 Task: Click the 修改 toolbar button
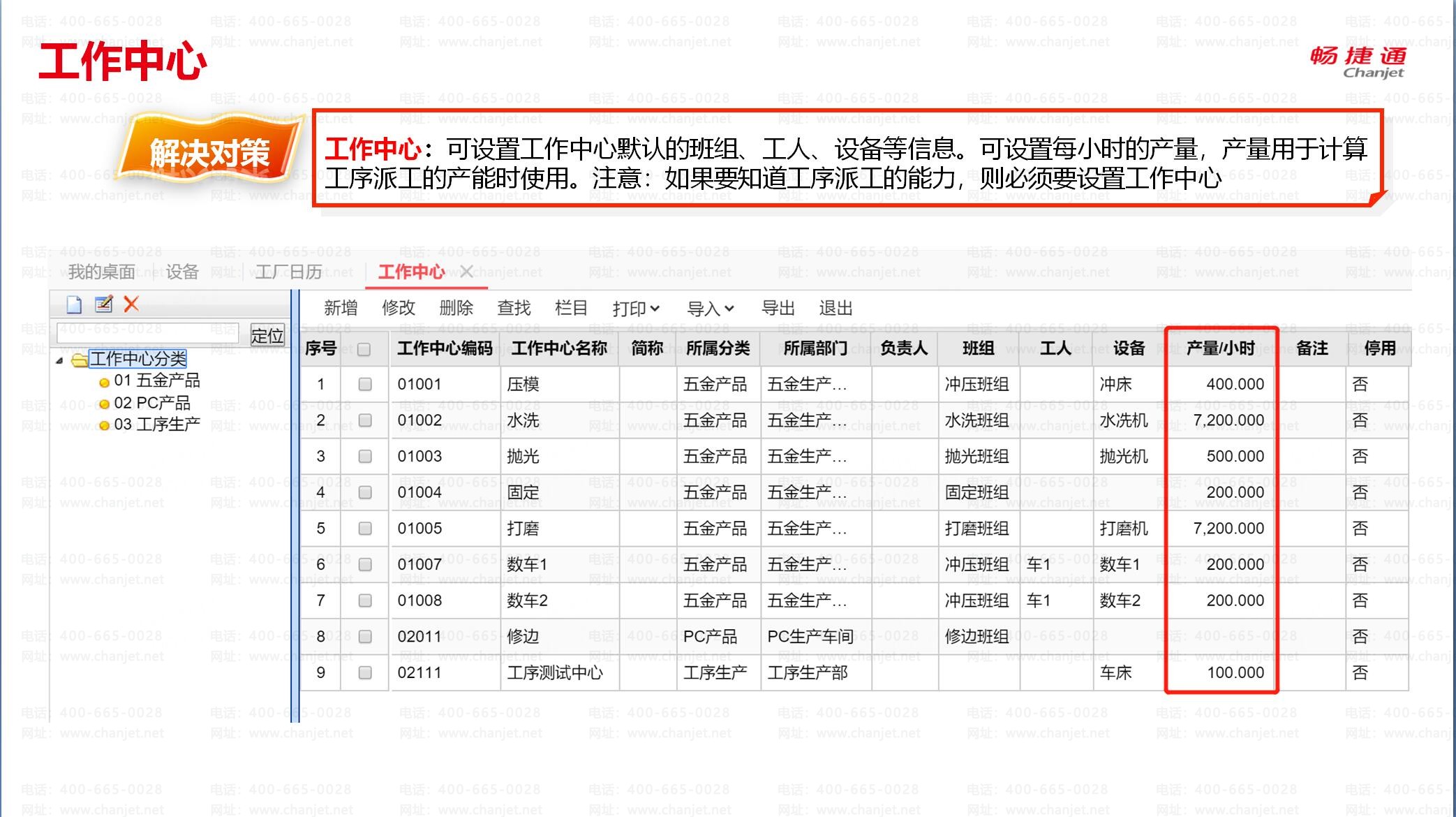pos(399,308)
